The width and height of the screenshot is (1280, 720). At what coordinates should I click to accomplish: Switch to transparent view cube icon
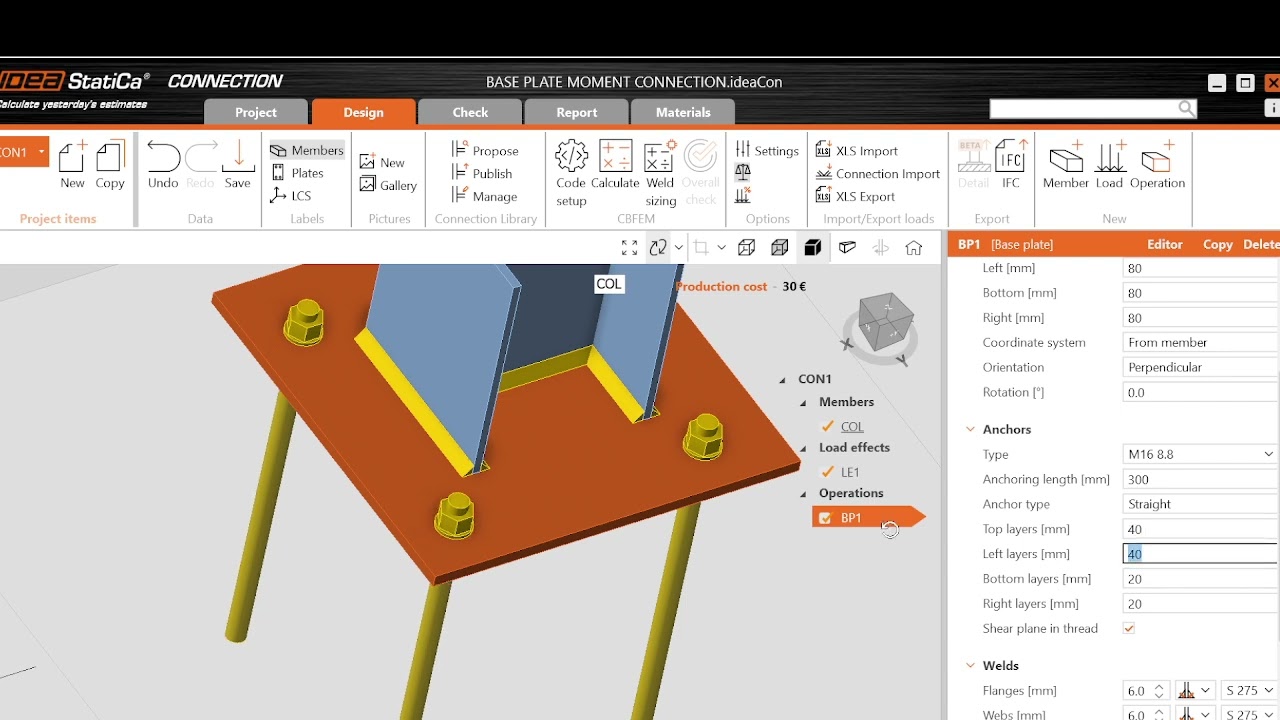[780, 248]
